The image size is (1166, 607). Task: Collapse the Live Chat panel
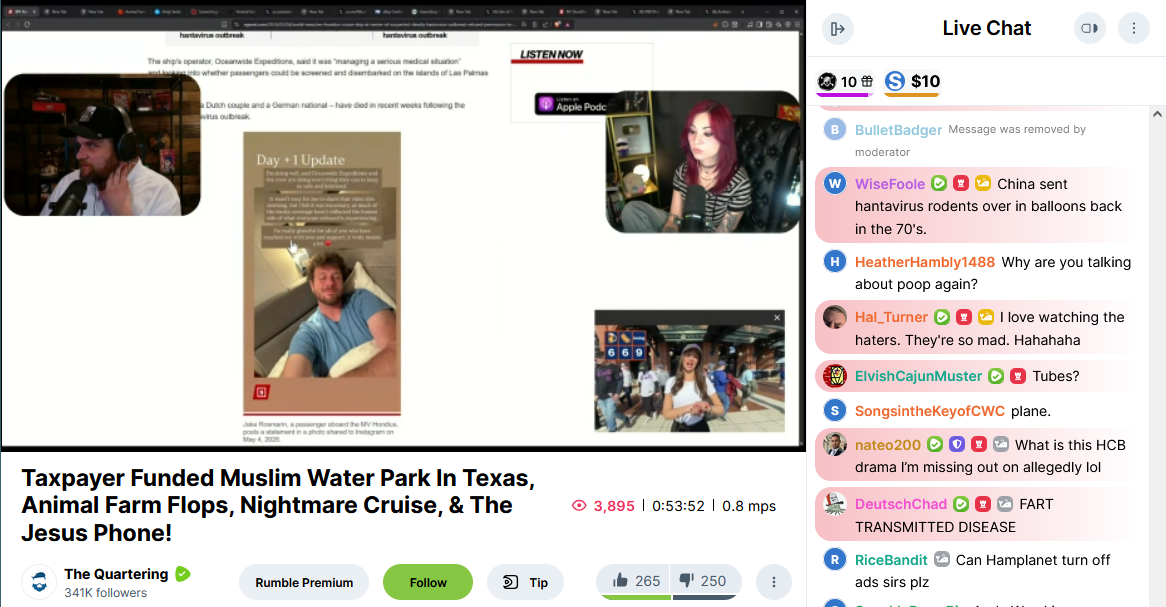tap(837, 29)
